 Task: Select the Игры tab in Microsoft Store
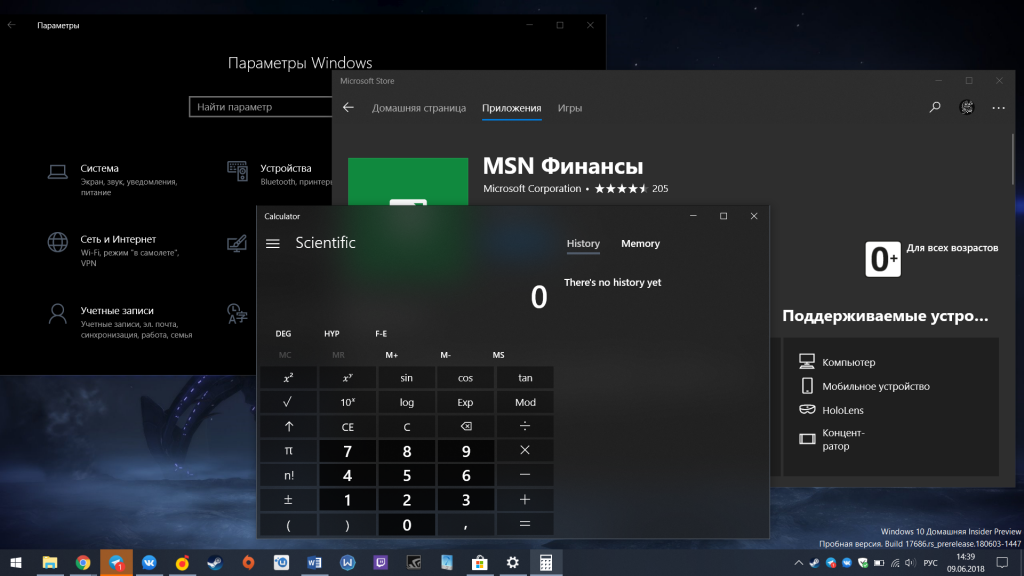click(570, 108)
